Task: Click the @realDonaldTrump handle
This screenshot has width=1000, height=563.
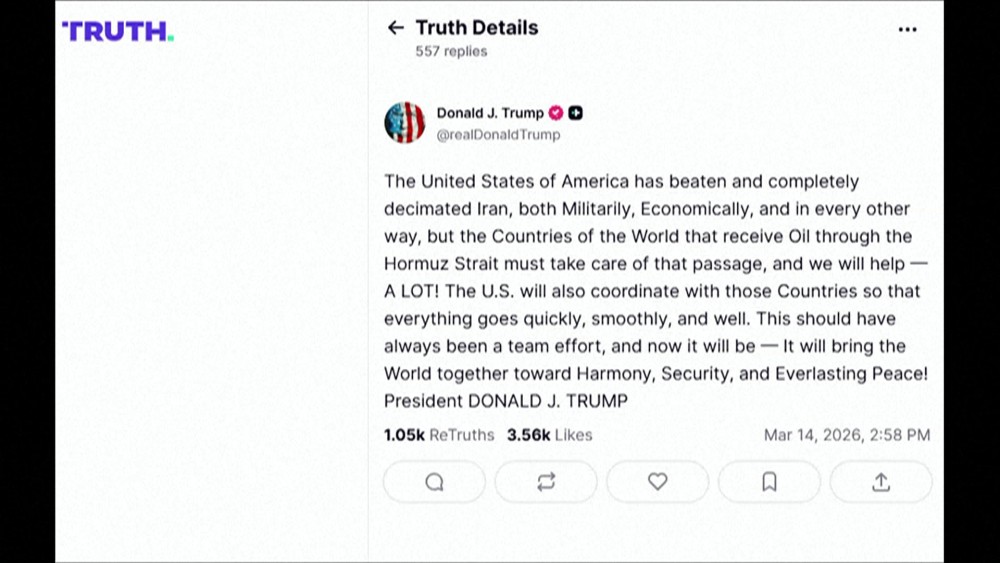Action: click(x=498, y=134)
